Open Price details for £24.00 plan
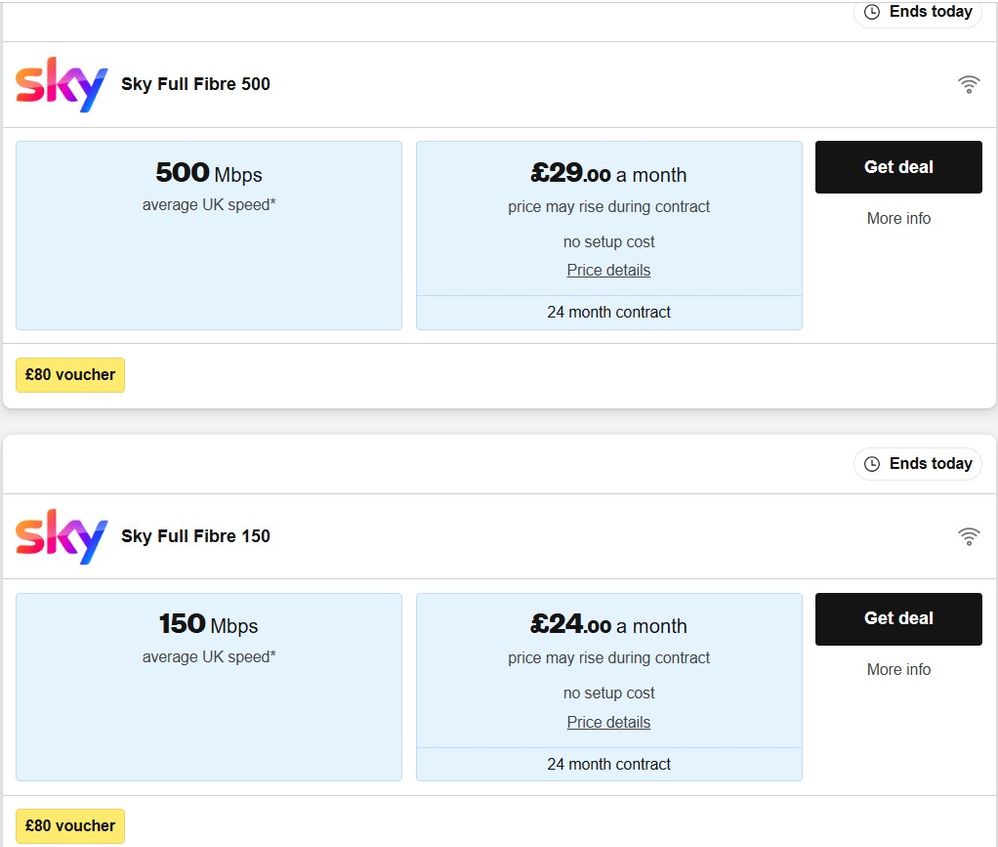The image size is (998, 847). (608, 722)
